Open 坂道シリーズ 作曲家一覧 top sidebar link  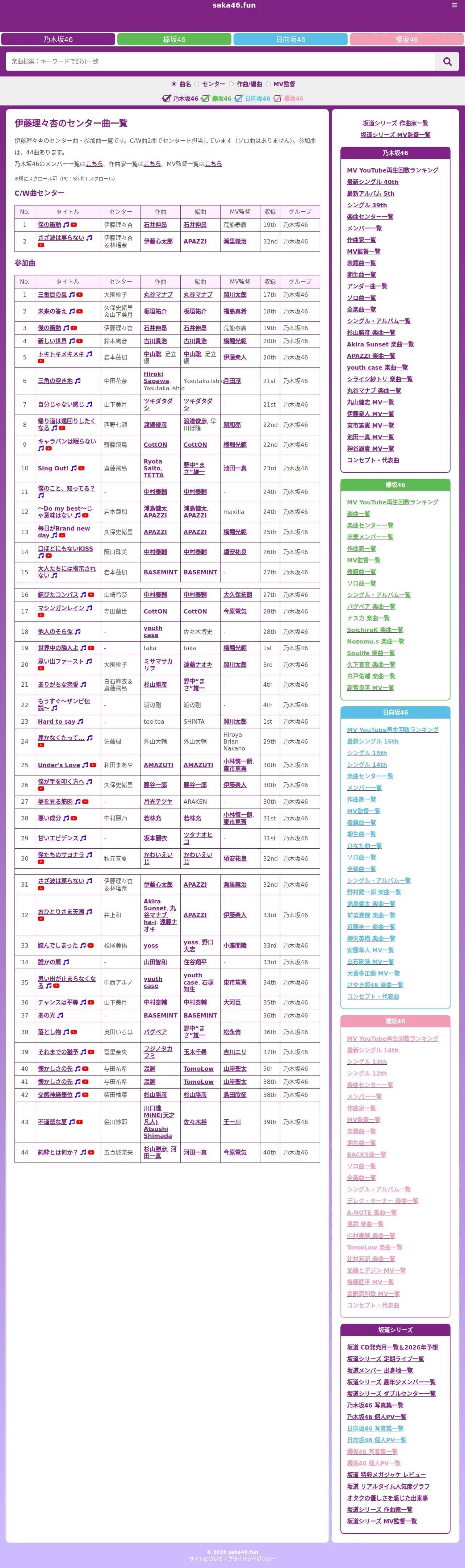[x=395, y=123]
